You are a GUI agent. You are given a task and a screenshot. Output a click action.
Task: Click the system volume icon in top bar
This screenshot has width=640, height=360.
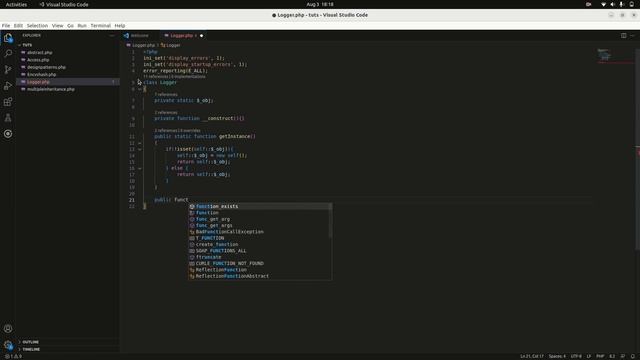[612, 4]
